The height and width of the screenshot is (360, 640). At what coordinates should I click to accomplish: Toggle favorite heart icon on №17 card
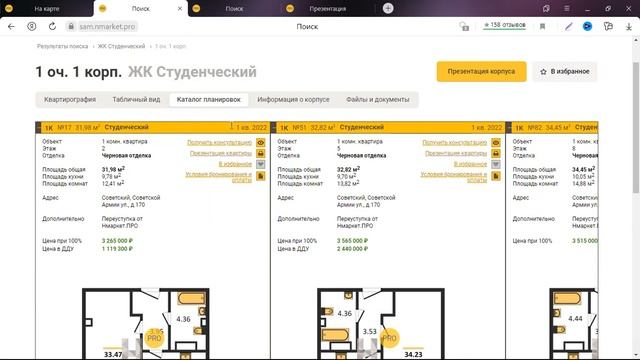(260, 164)
